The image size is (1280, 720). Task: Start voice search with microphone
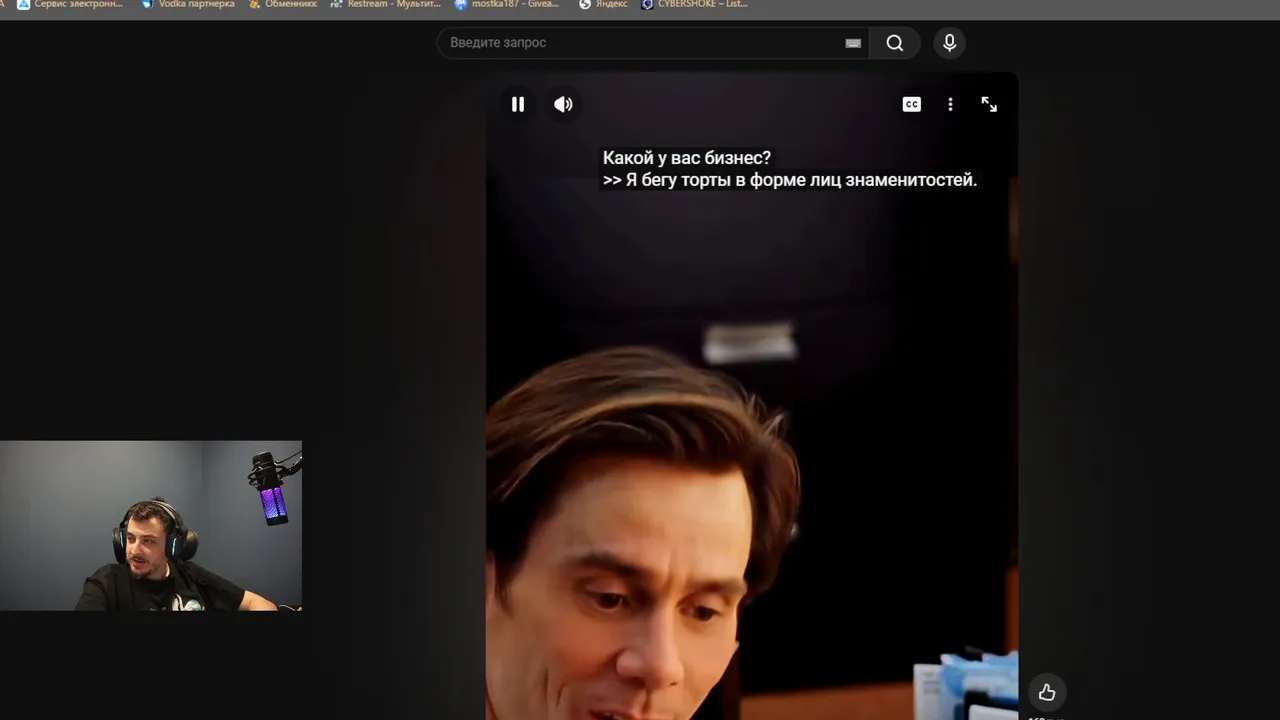click(x=949, y=43)
